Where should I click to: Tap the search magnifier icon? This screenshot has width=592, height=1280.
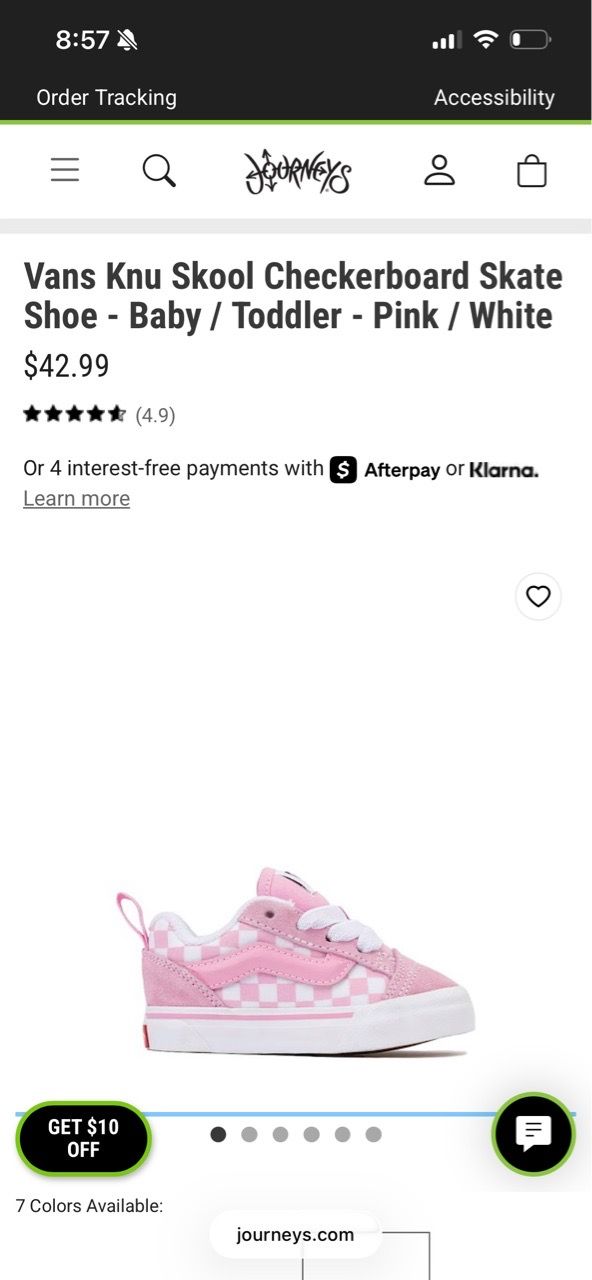click(x=159, y=171)
